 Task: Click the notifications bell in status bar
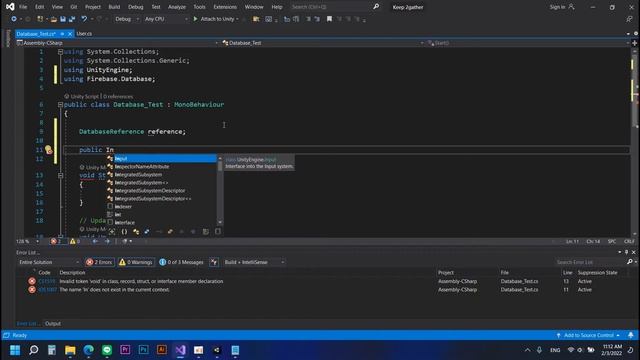pyautogui.click(x=631, y=335)
